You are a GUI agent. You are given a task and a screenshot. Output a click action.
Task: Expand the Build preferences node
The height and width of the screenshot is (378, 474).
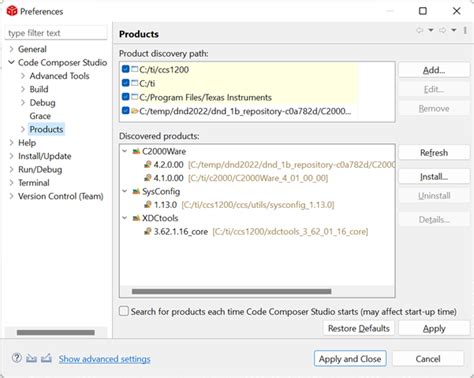click(x=23, y=89)
